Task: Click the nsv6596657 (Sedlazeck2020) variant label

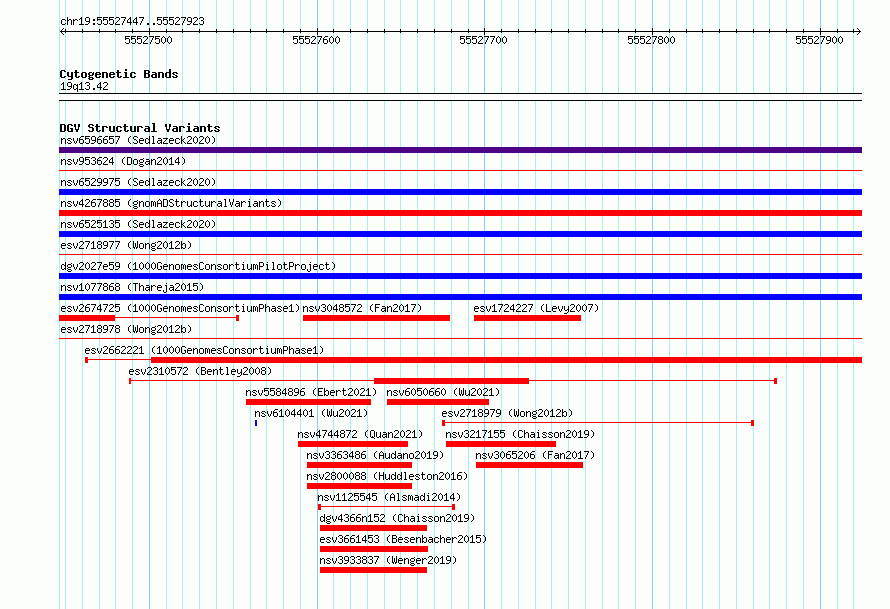Action: point(138,140)
